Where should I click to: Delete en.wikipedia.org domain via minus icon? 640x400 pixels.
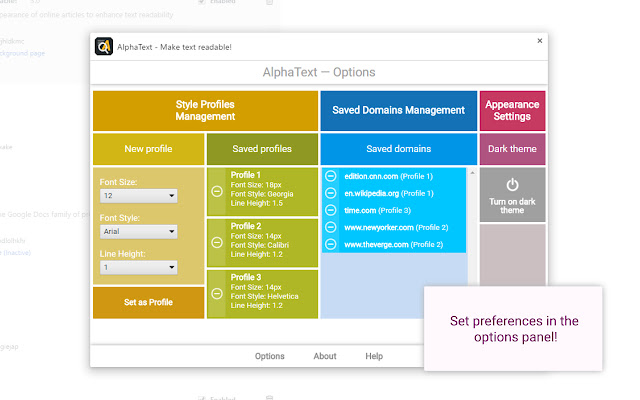(x=331, y=193)
